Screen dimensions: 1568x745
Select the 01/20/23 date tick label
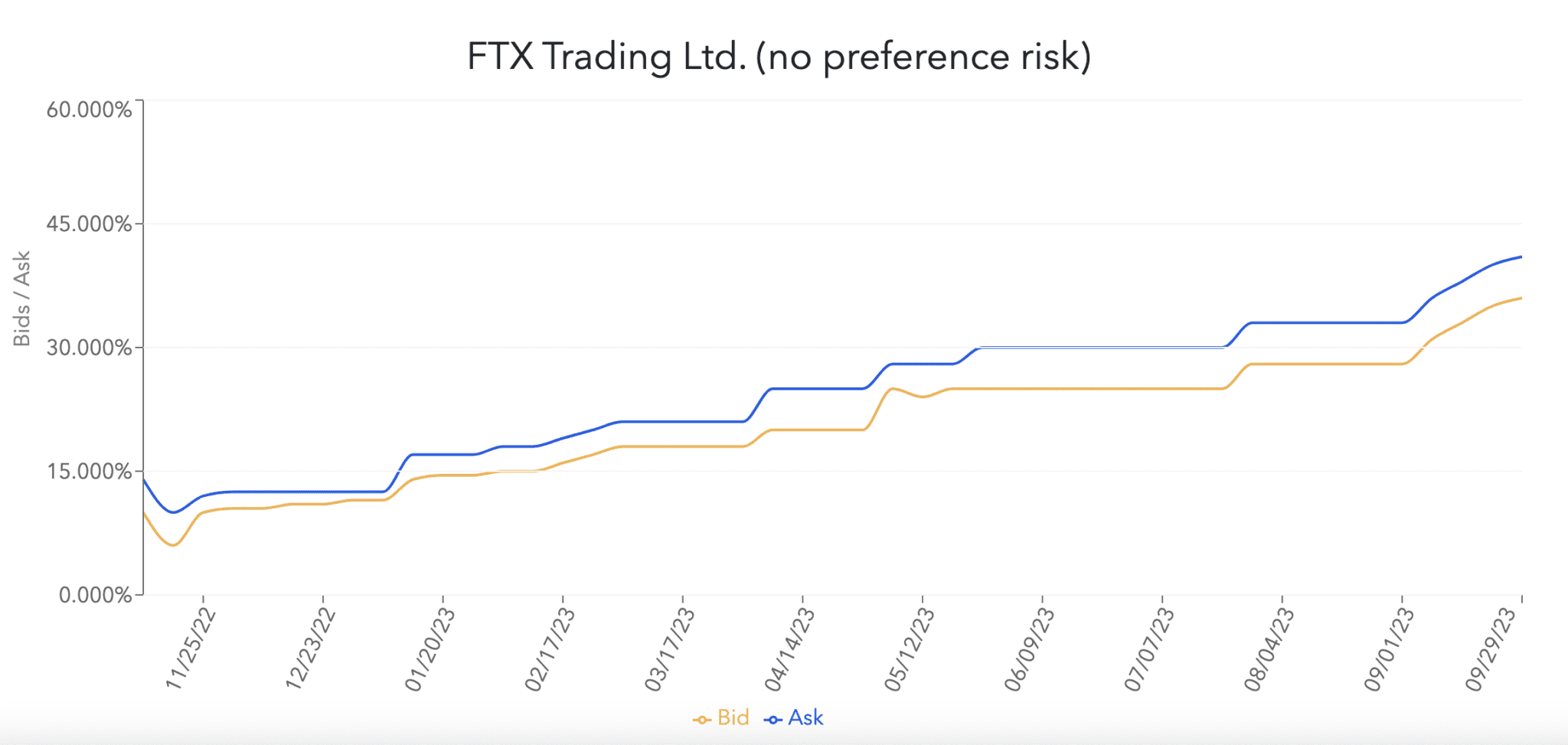pos(430,649)
